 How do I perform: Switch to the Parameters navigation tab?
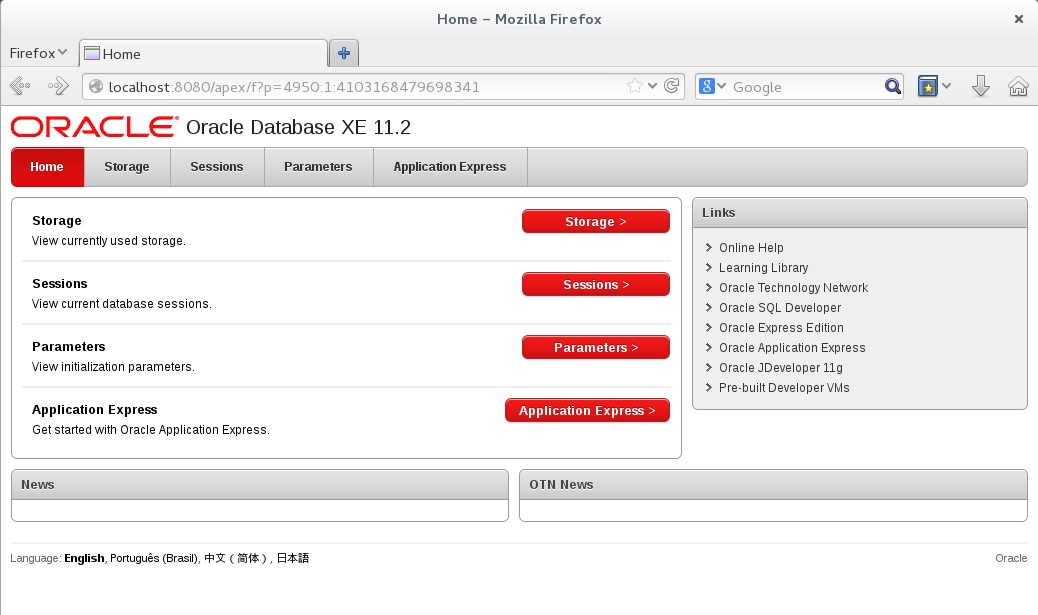pos(318,167)
